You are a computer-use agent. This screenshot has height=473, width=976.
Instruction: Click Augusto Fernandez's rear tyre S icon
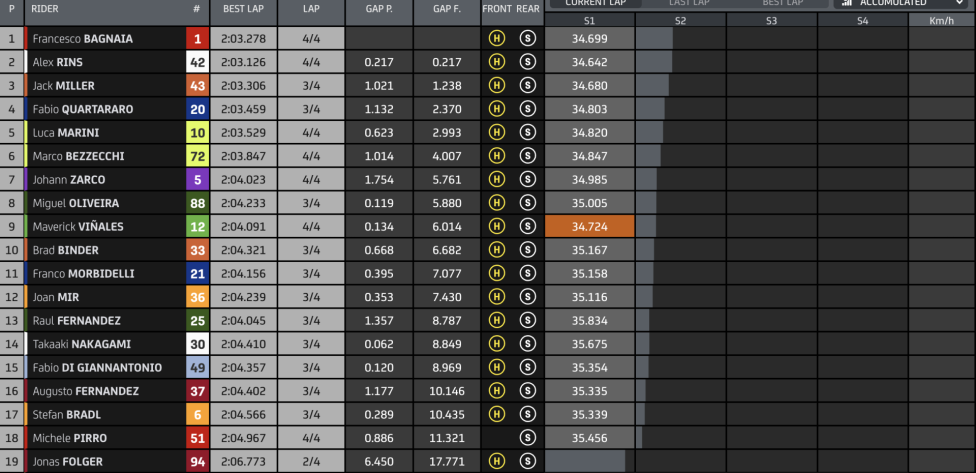[x=528, y=391]
